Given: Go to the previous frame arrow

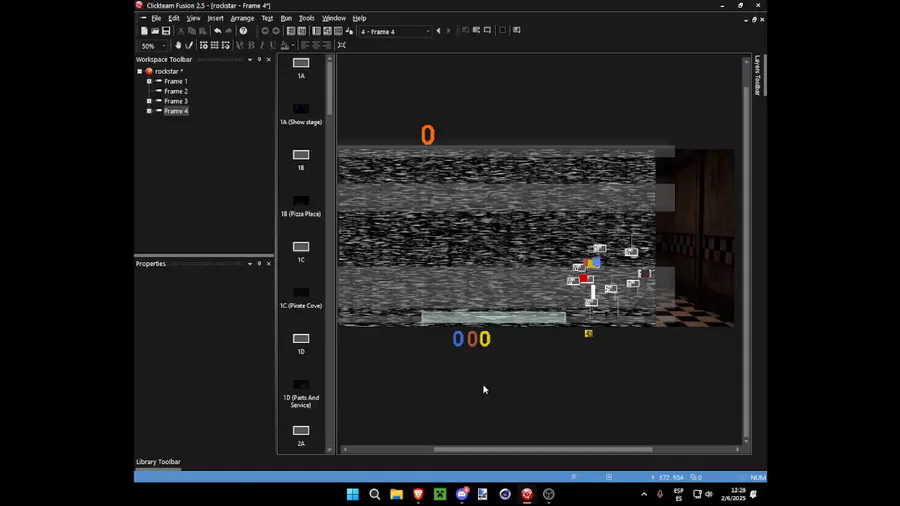Looking at the screenshot, I should (439, 31).
